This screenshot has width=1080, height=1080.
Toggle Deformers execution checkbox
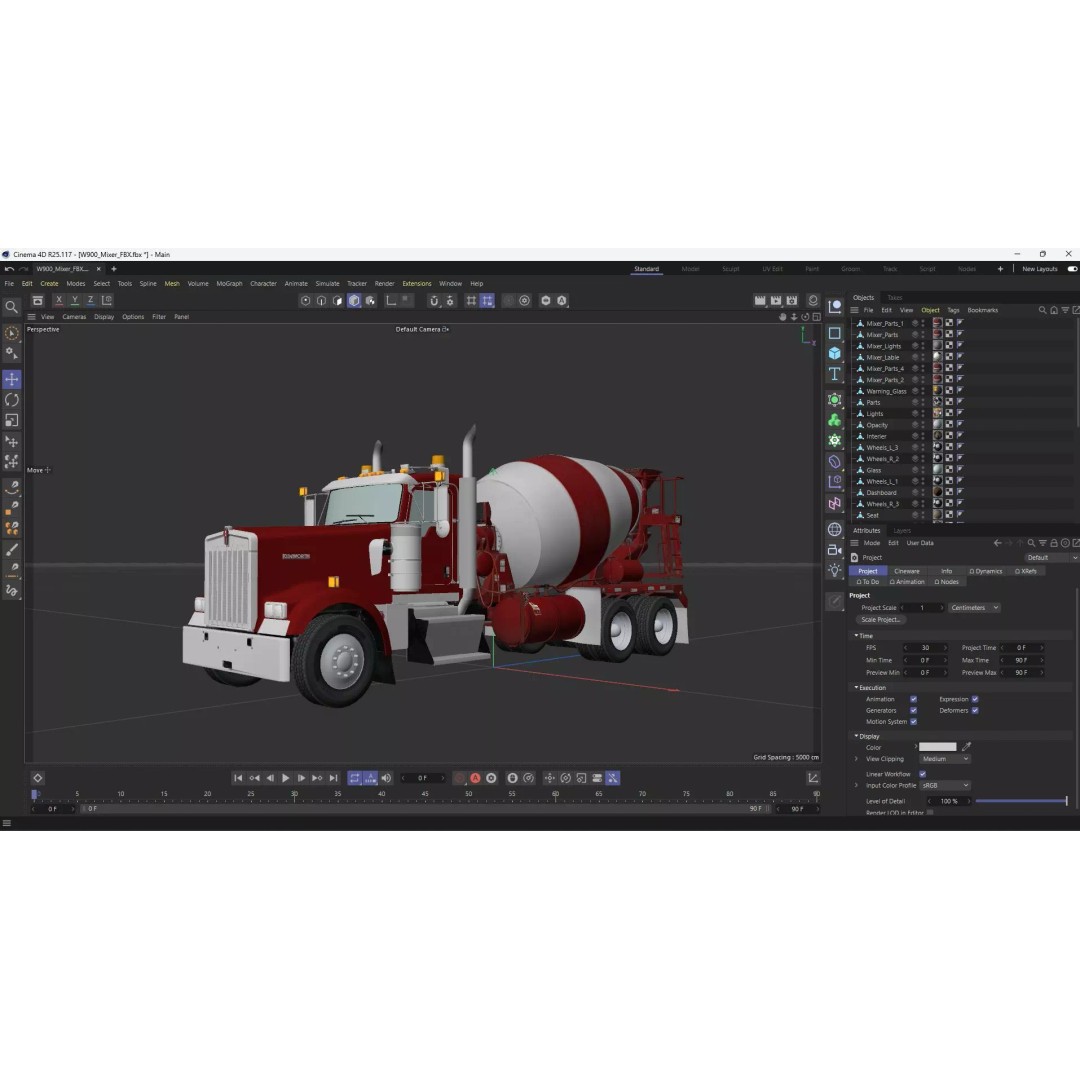975,710
